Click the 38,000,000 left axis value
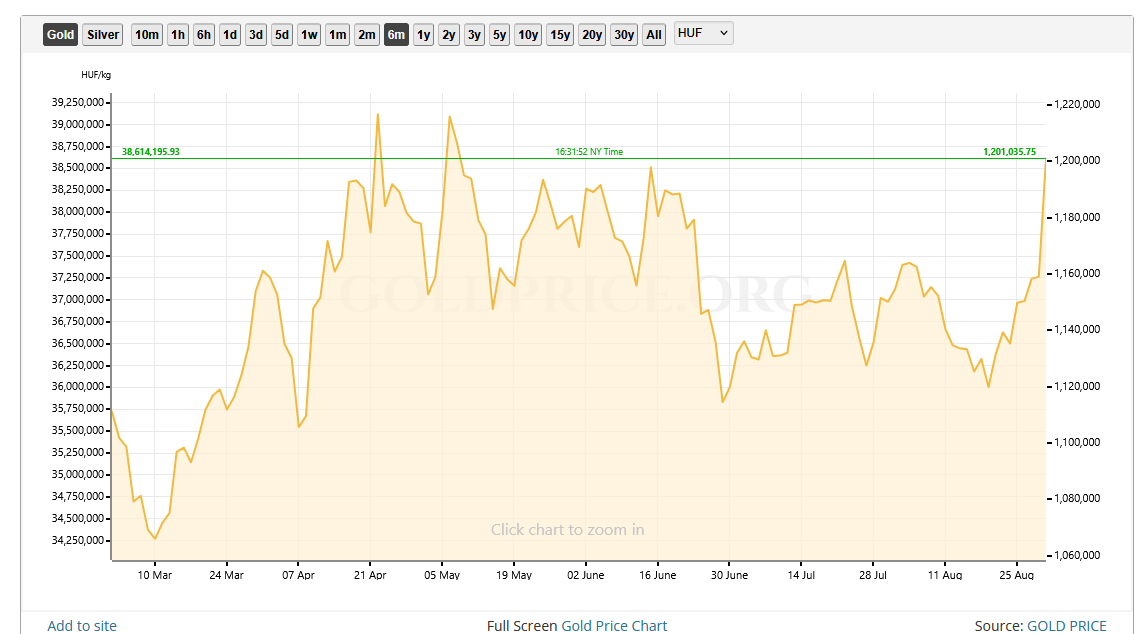This screenshot has height=634, width=1144. pos(77,212)
